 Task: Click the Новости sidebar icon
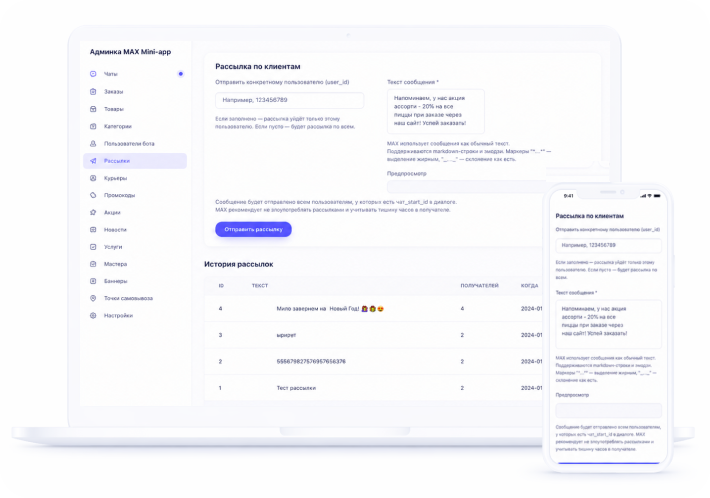click(x=93, y=230)
